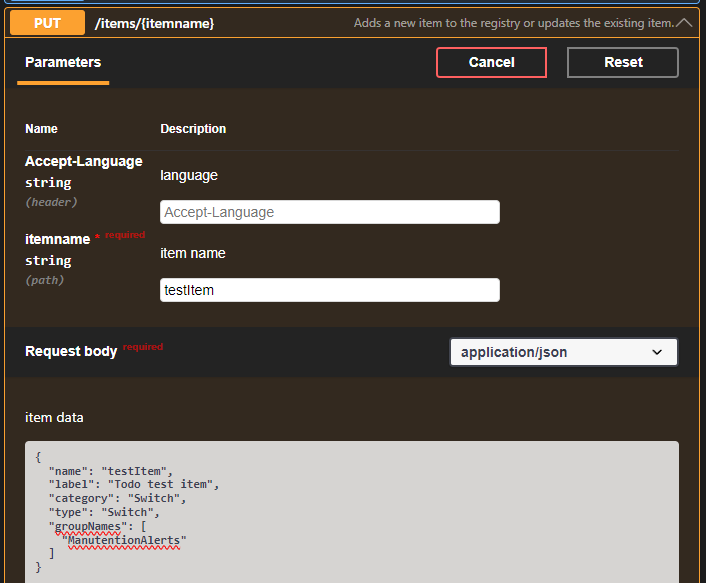Open the application/json content type dropdown
The image size is (706, 583).
pos(563,352)
